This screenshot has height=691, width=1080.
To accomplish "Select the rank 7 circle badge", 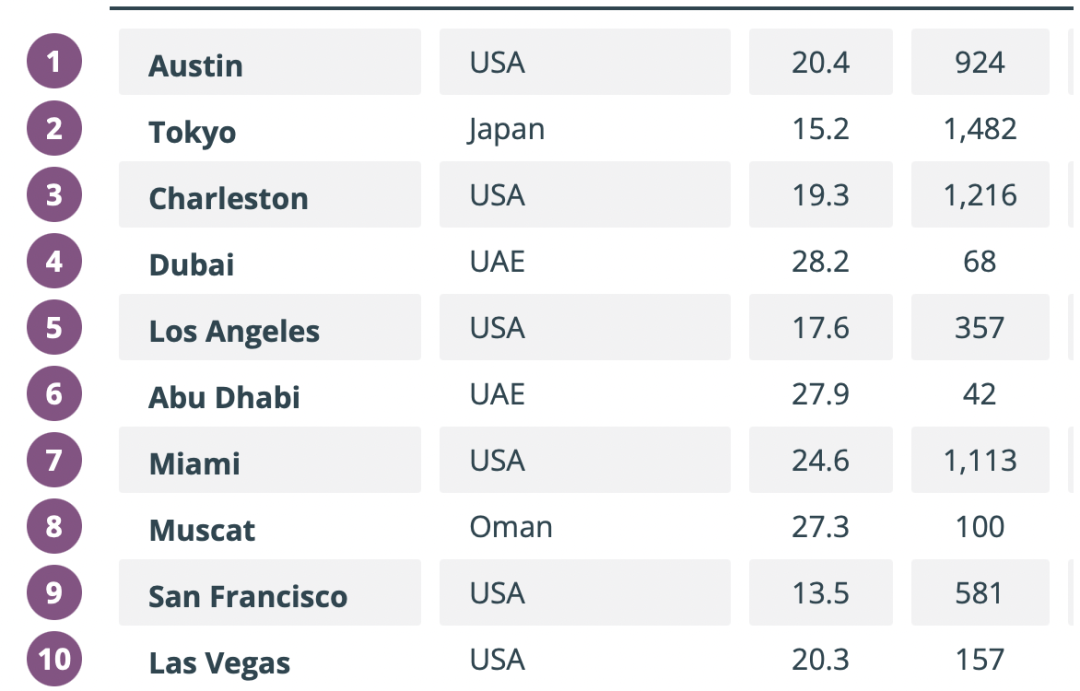I will click(54, 460).
